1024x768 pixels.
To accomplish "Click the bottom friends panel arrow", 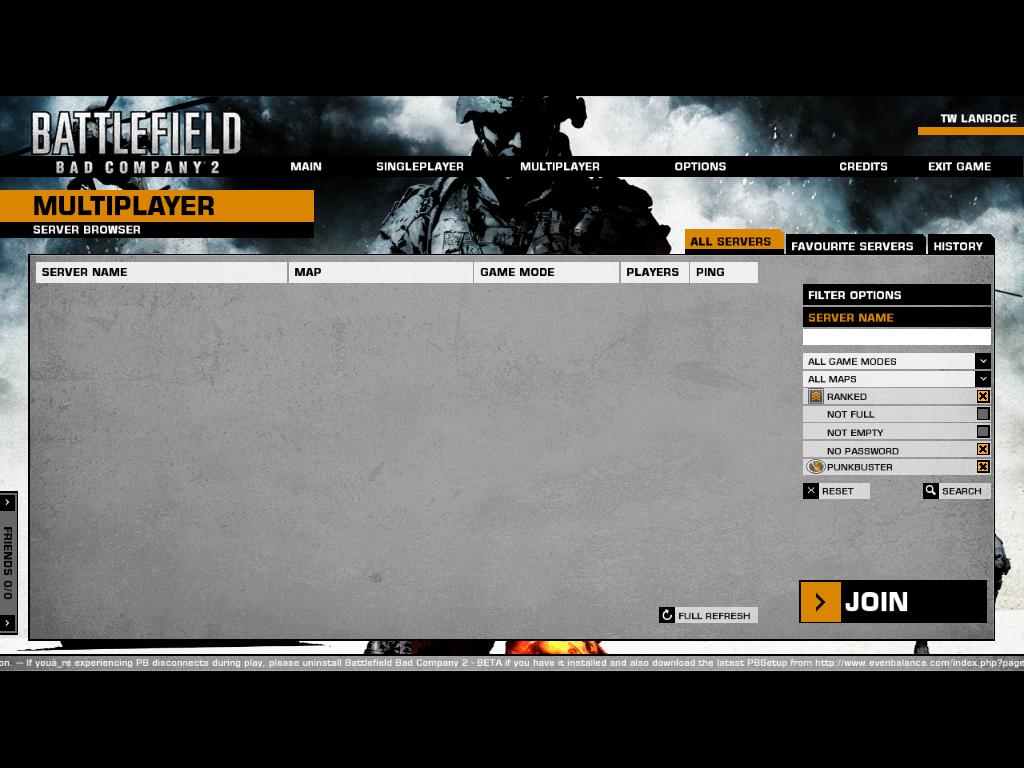I will [8, 623].
